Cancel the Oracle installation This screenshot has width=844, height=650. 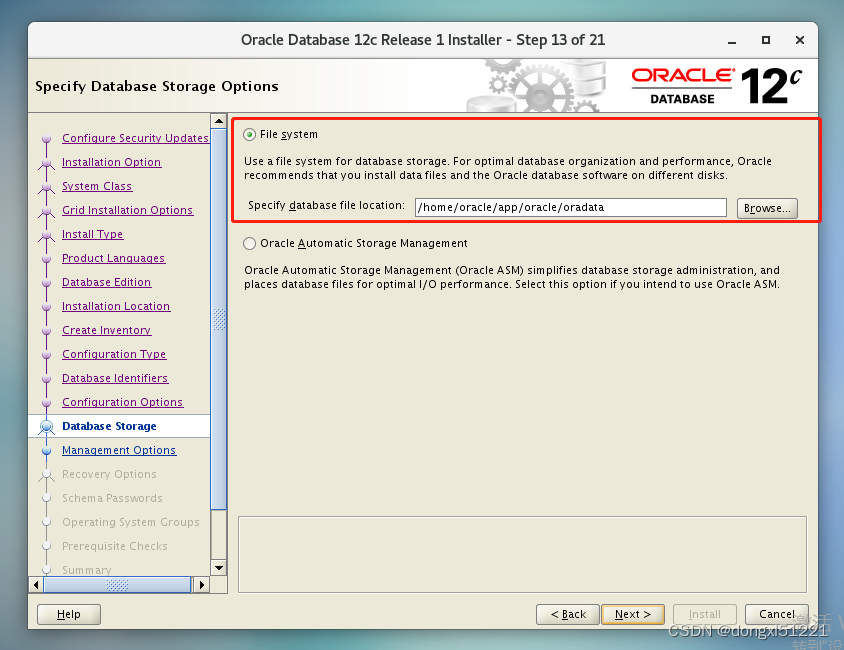pyautogui.click(x=776, y=614)
